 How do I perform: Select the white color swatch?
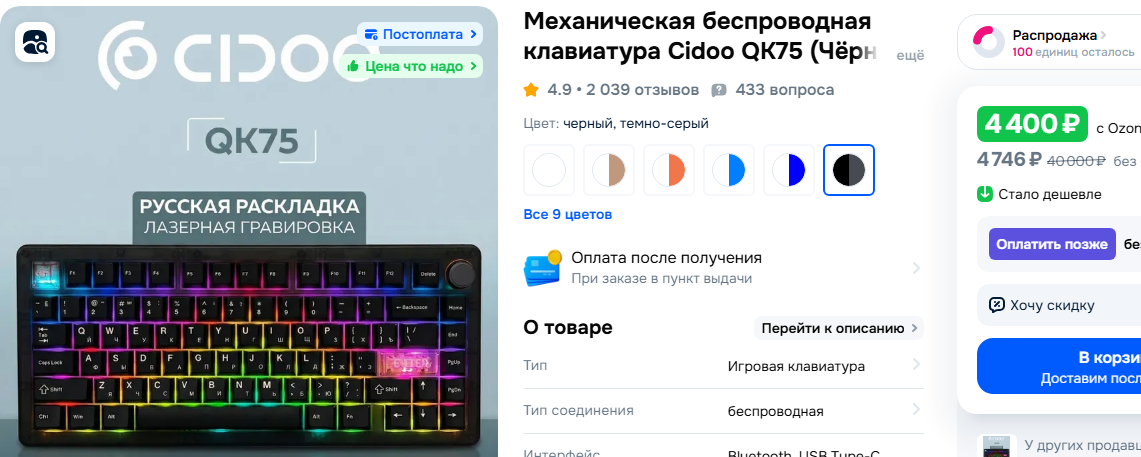[x=549, y=170]
